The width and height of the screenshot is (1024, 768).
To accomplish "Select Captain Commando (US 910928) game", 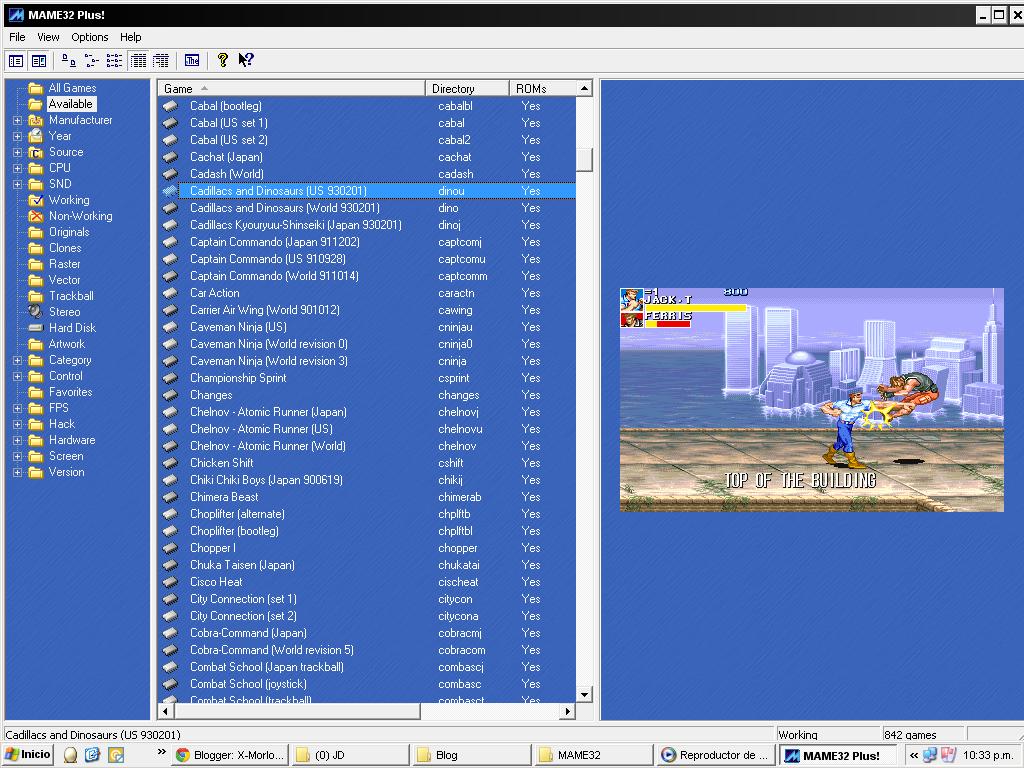I will coord(268,259).
